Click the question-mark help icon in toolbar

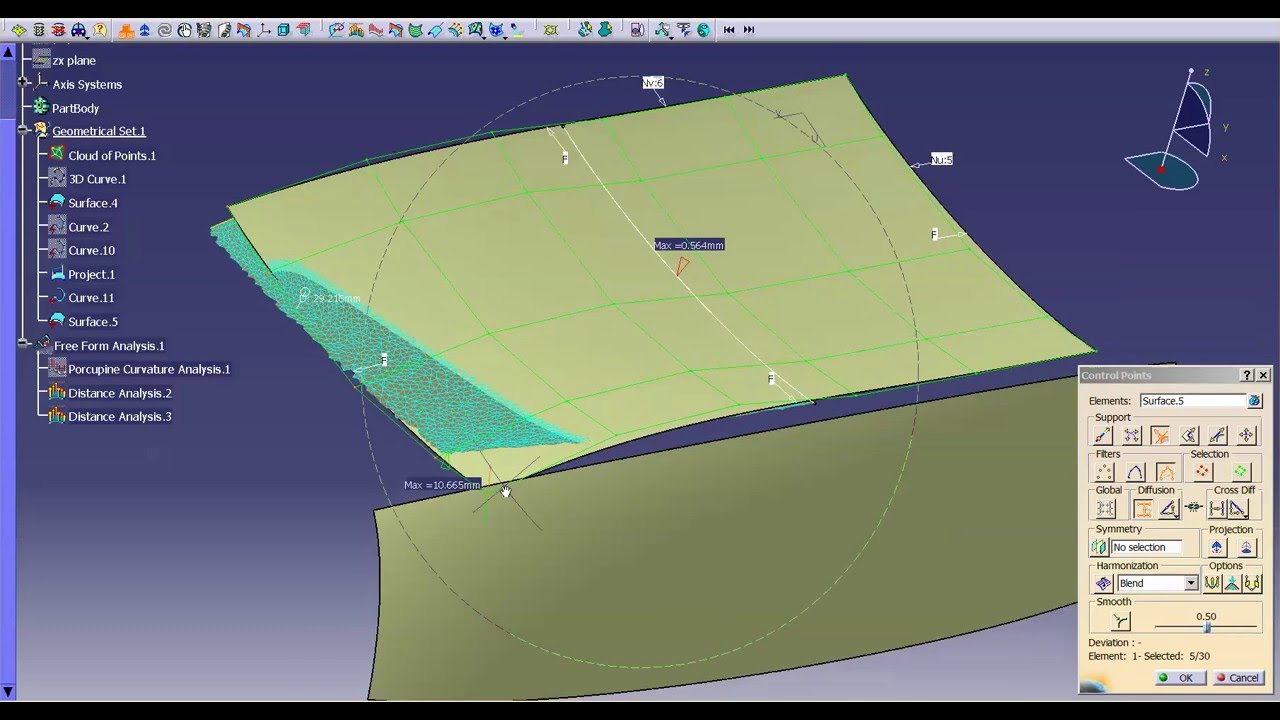pyautogui.click(x=99, y=30)
